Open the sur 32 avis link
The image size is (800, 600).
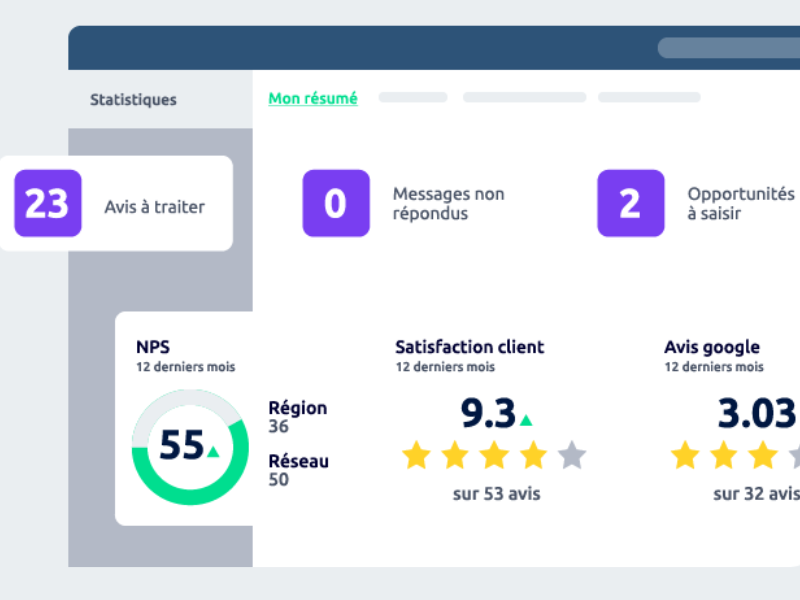tap(757, 494)
